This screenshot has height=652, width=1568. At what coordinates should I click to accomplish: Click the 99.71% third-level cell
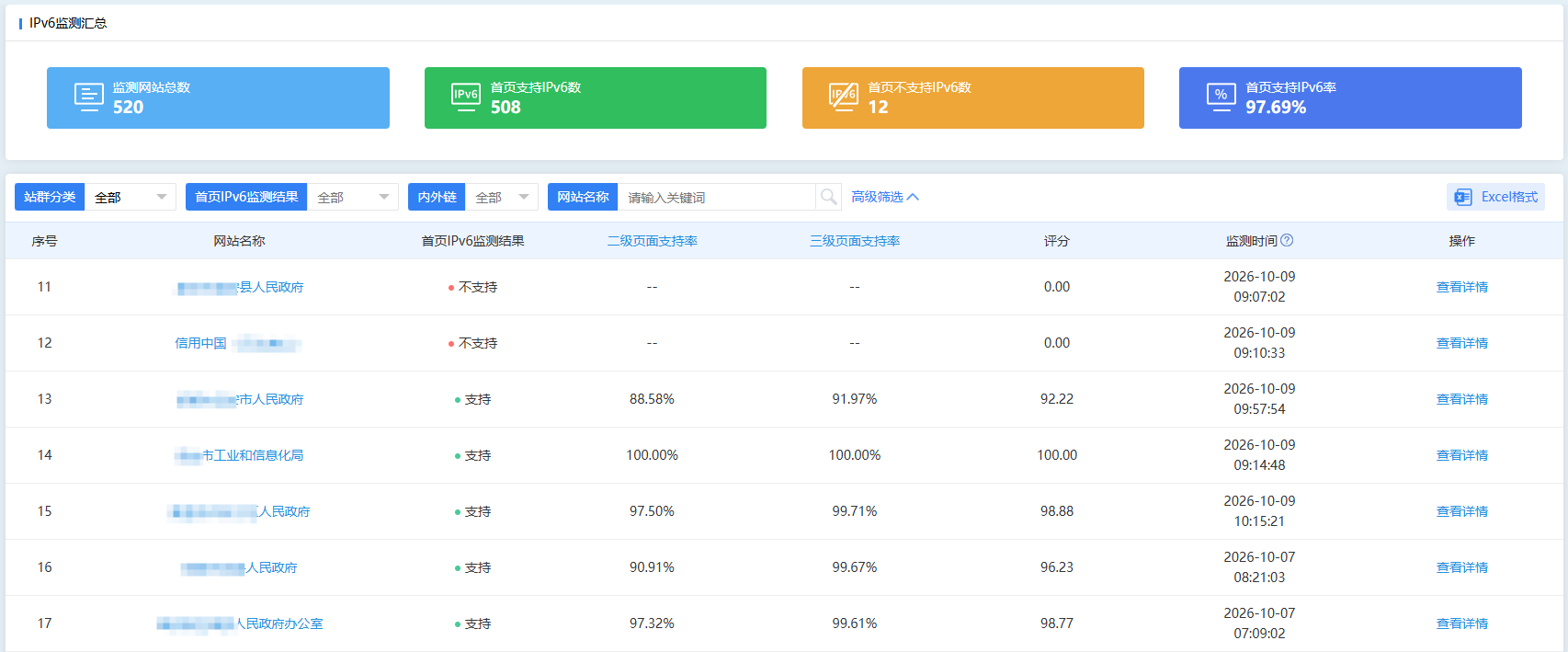[x=854, y=511]
